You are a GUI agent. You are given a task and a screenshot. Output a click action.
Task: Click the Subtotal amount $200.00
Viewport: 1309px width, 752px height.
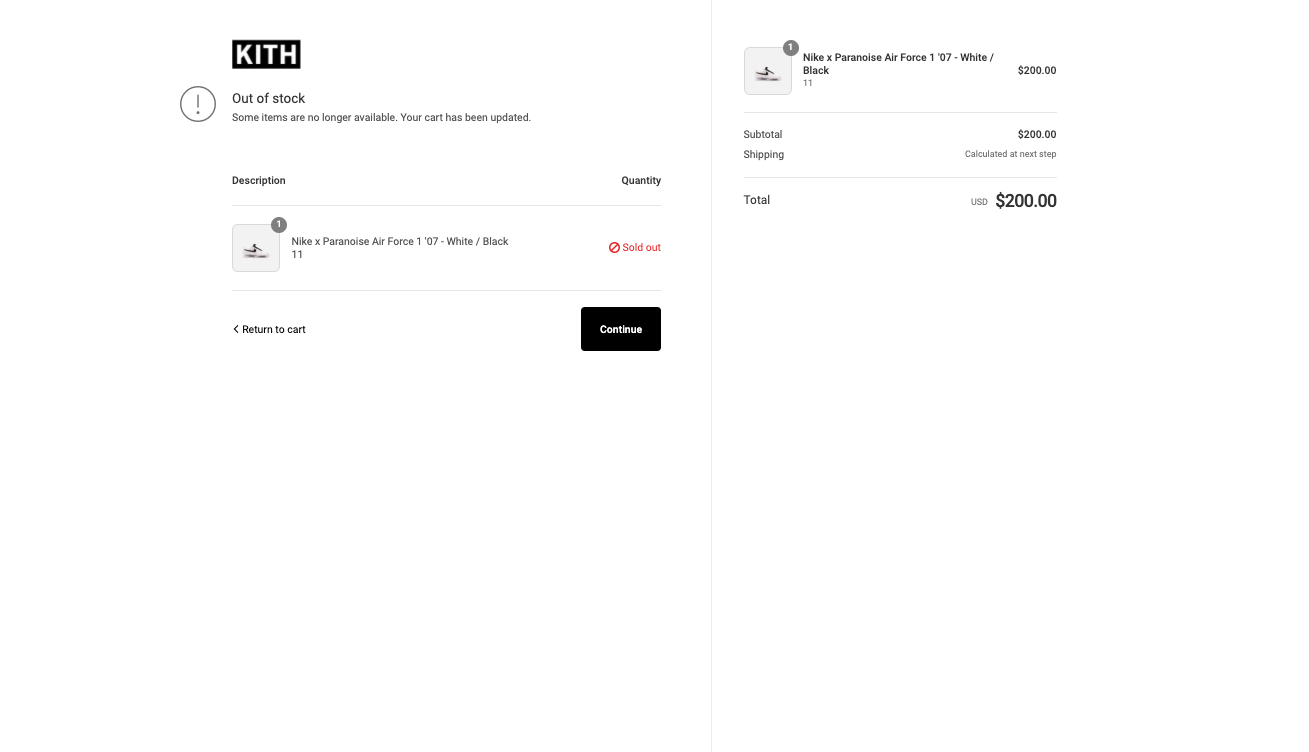1037,134
